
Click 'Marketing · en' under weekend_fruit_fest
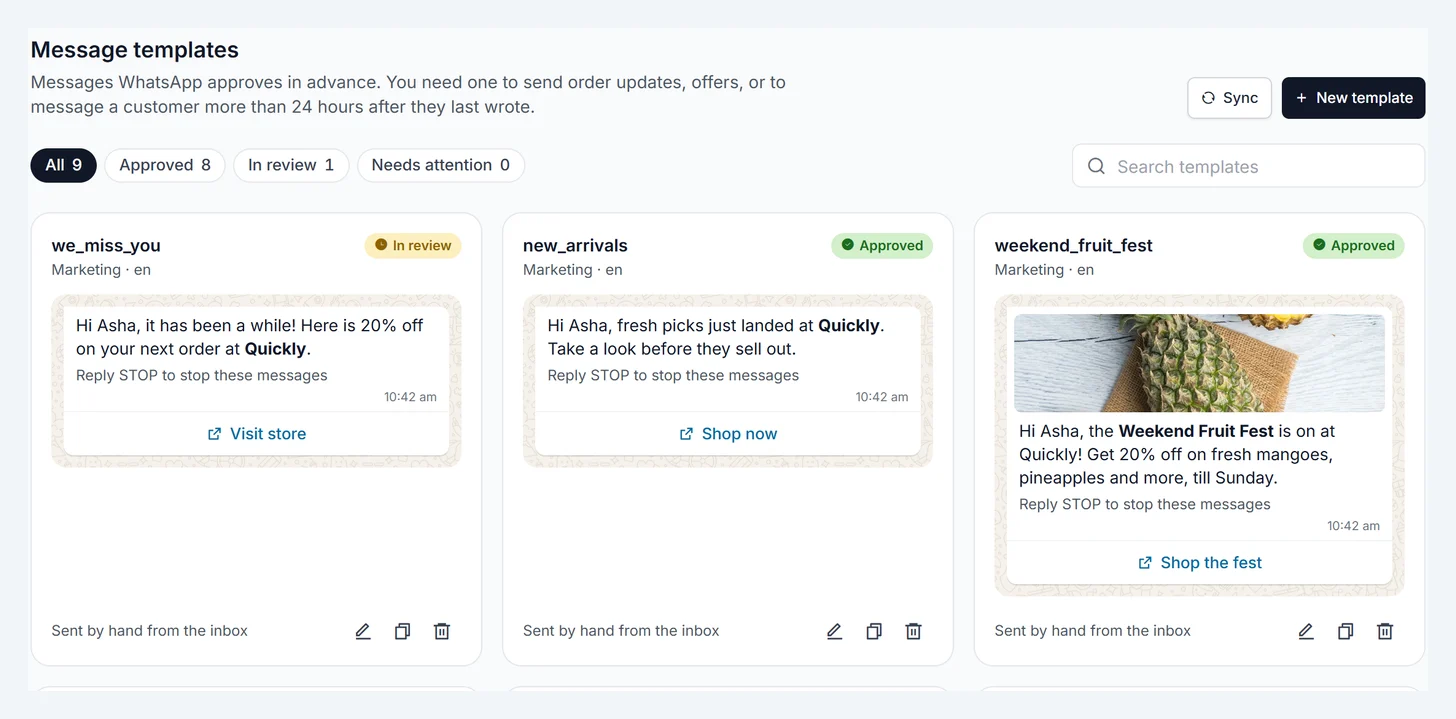[1044, 270]
